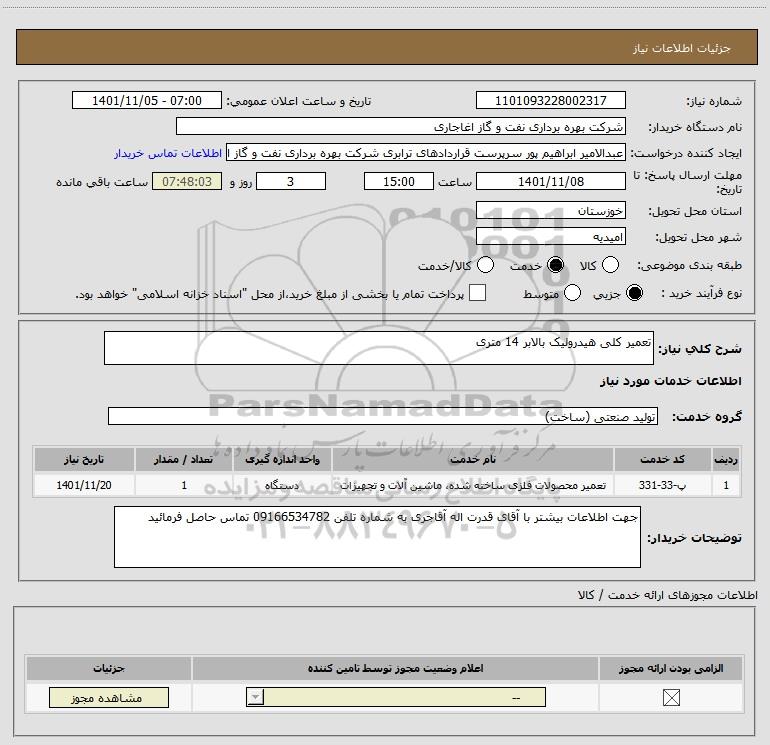Click the اعلام وضعیت مجوز توسط تامین کننده header
The height and width of the screenshot is (745, 770).
[395, 668]
